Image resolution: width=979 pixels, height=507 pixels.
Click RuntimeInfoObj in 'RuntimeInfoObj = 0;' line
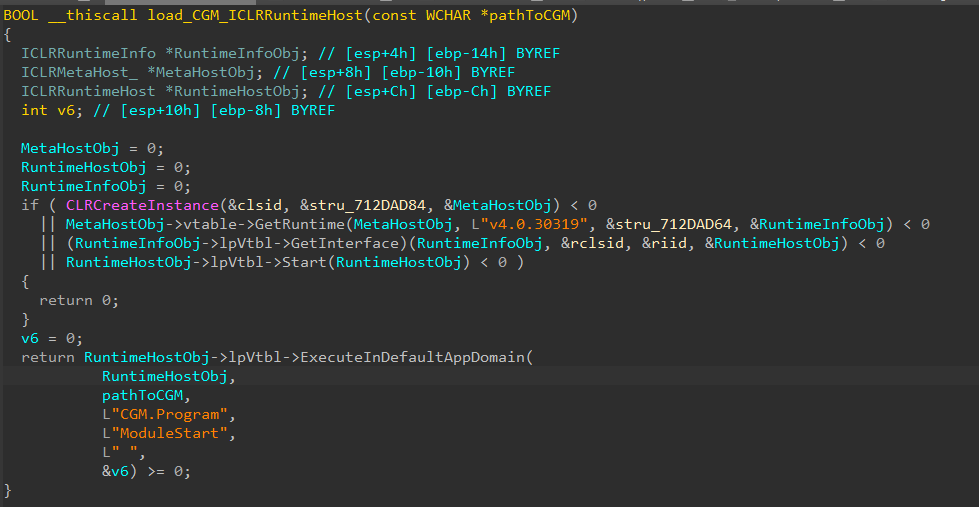click(84, 187)
